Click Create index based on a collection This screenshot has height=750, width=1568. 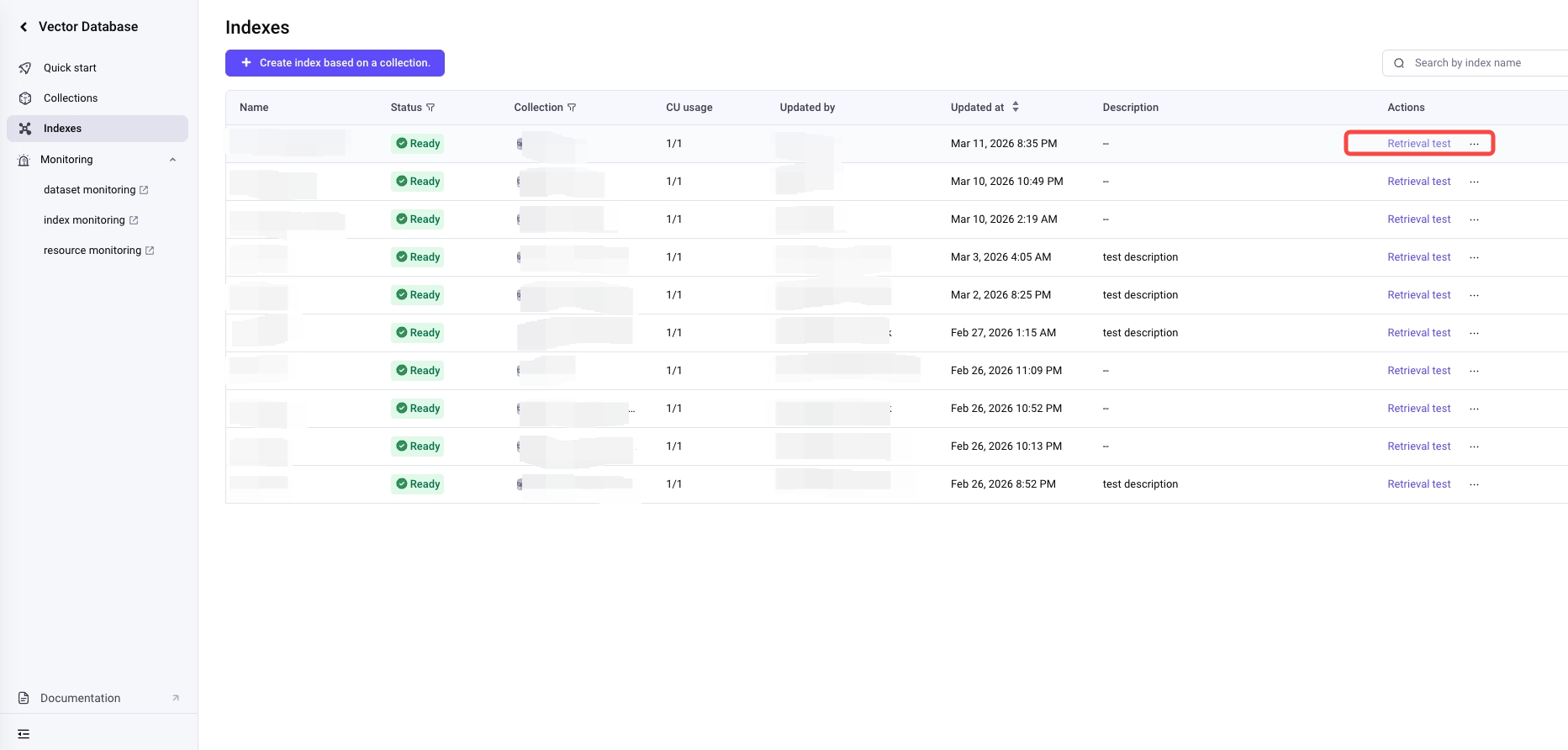click(x=335, y=63)
